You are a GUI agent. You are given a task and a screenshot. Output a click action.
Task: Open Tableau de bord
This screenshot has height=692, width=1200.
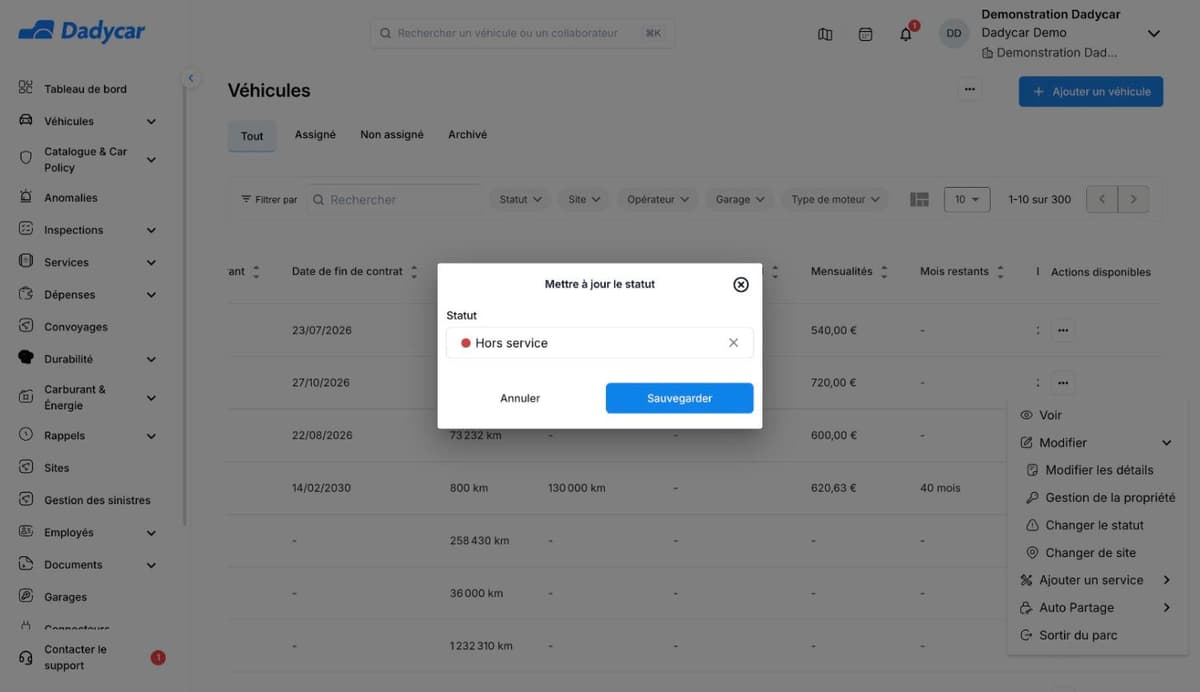pyautogui.click(x=85, y=89)
